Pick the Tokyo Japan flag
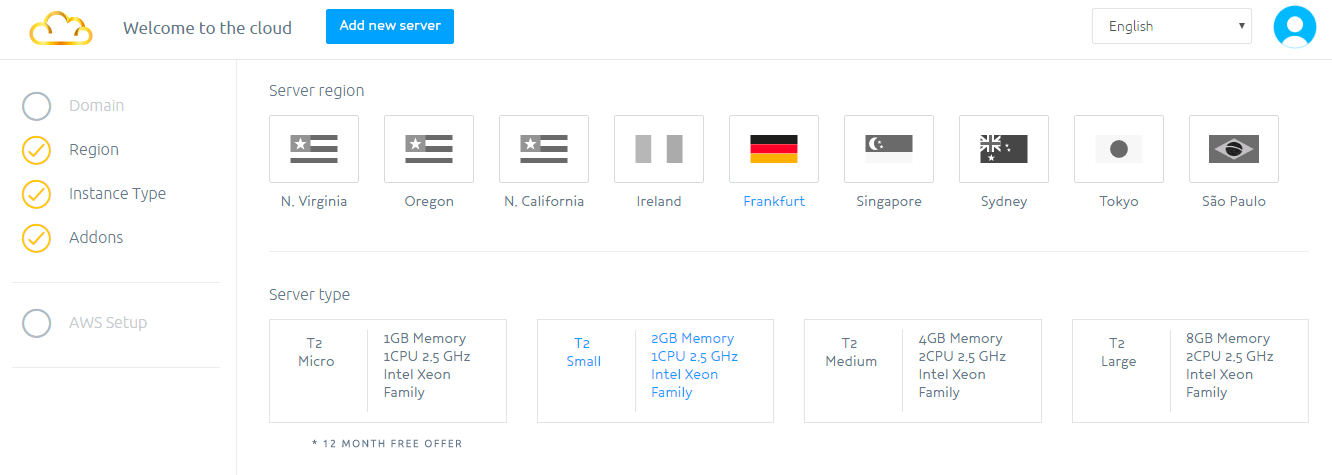 coord(1119,149)
